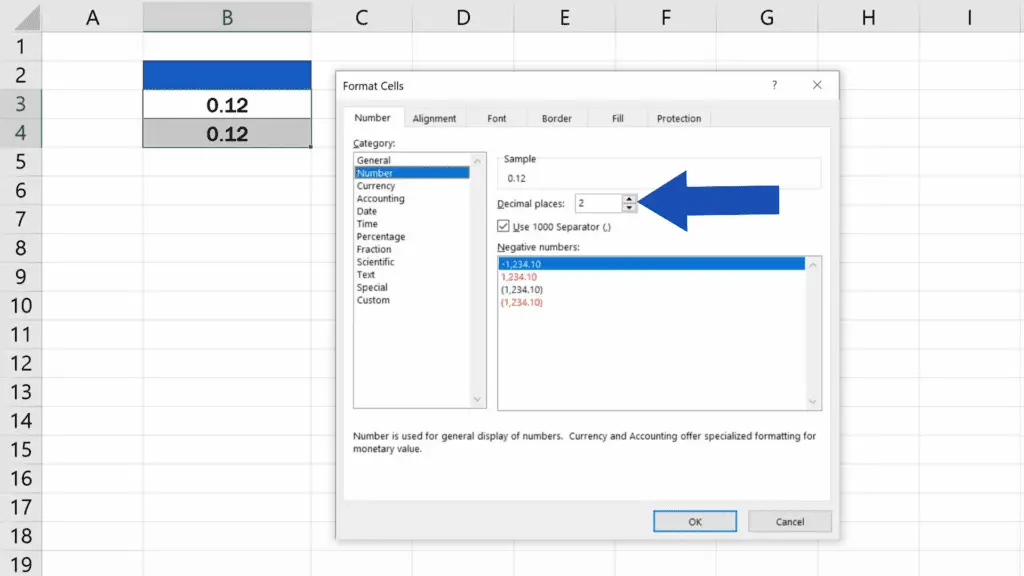The width and height of the screenshot is (1024, 576).
Task: Select Fraction category
Action: tap(411, 249)
